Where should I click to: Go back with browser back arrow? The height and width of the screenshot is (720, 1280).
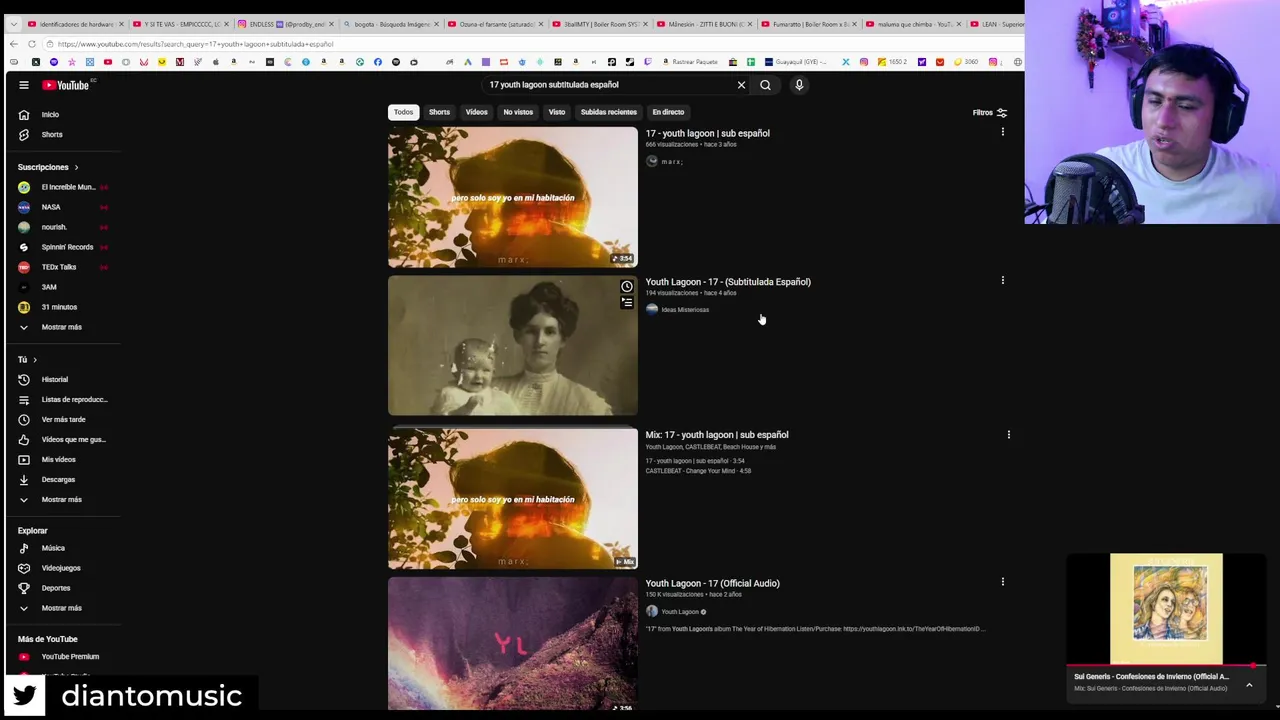(13, 44)
